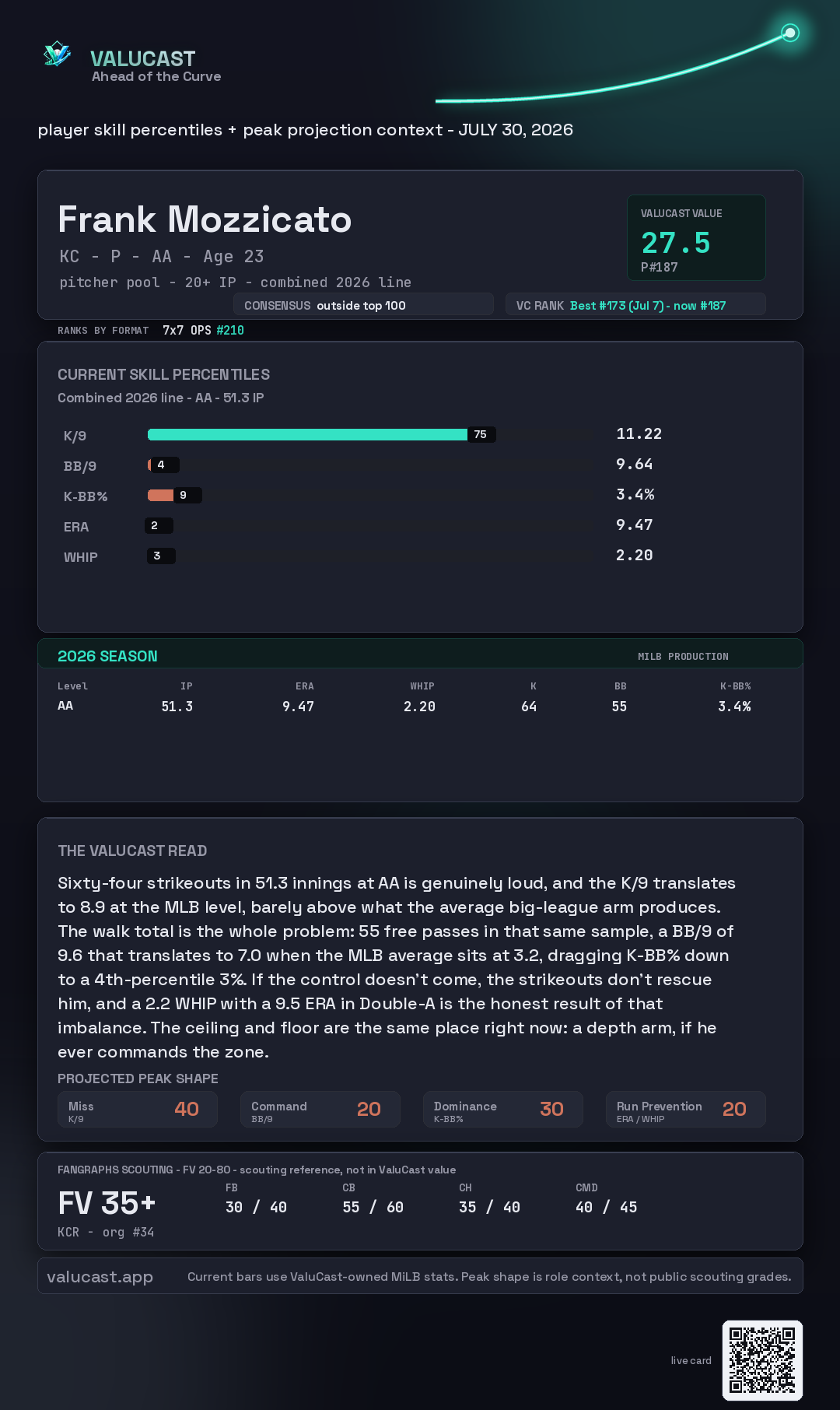
Task: Click the BB/9 percentile badge 4
Action: 163,465
